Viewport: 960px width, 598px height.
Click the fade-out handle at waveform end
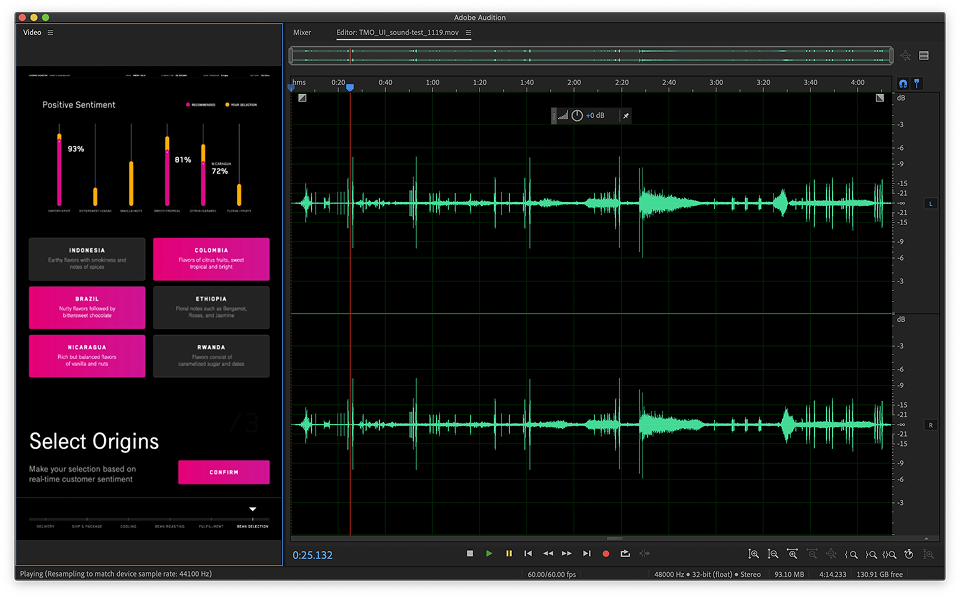tap(880, 98)
